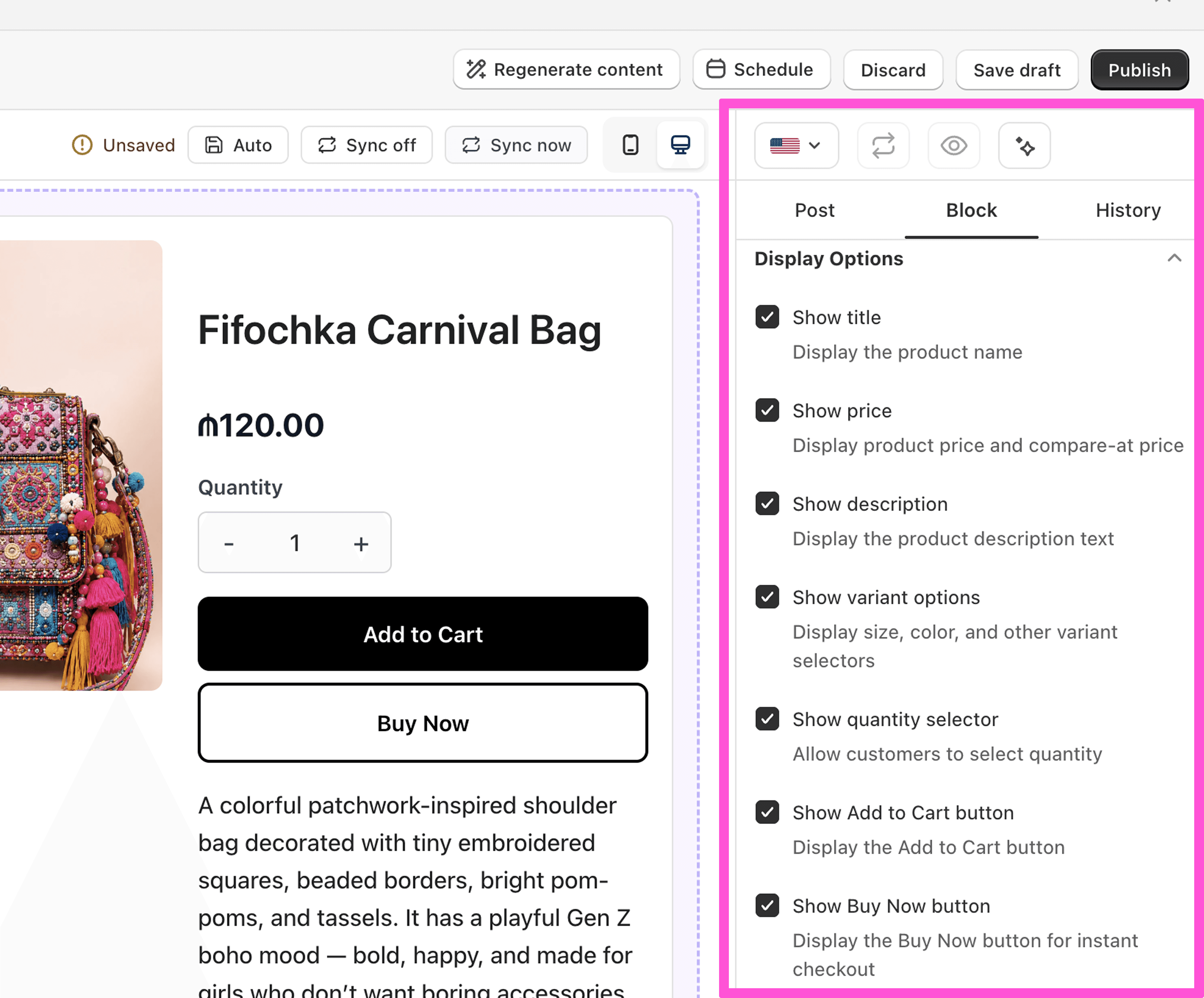Open the AI sparkle tool icon
1204x998 pixels.
point(1024,146)
